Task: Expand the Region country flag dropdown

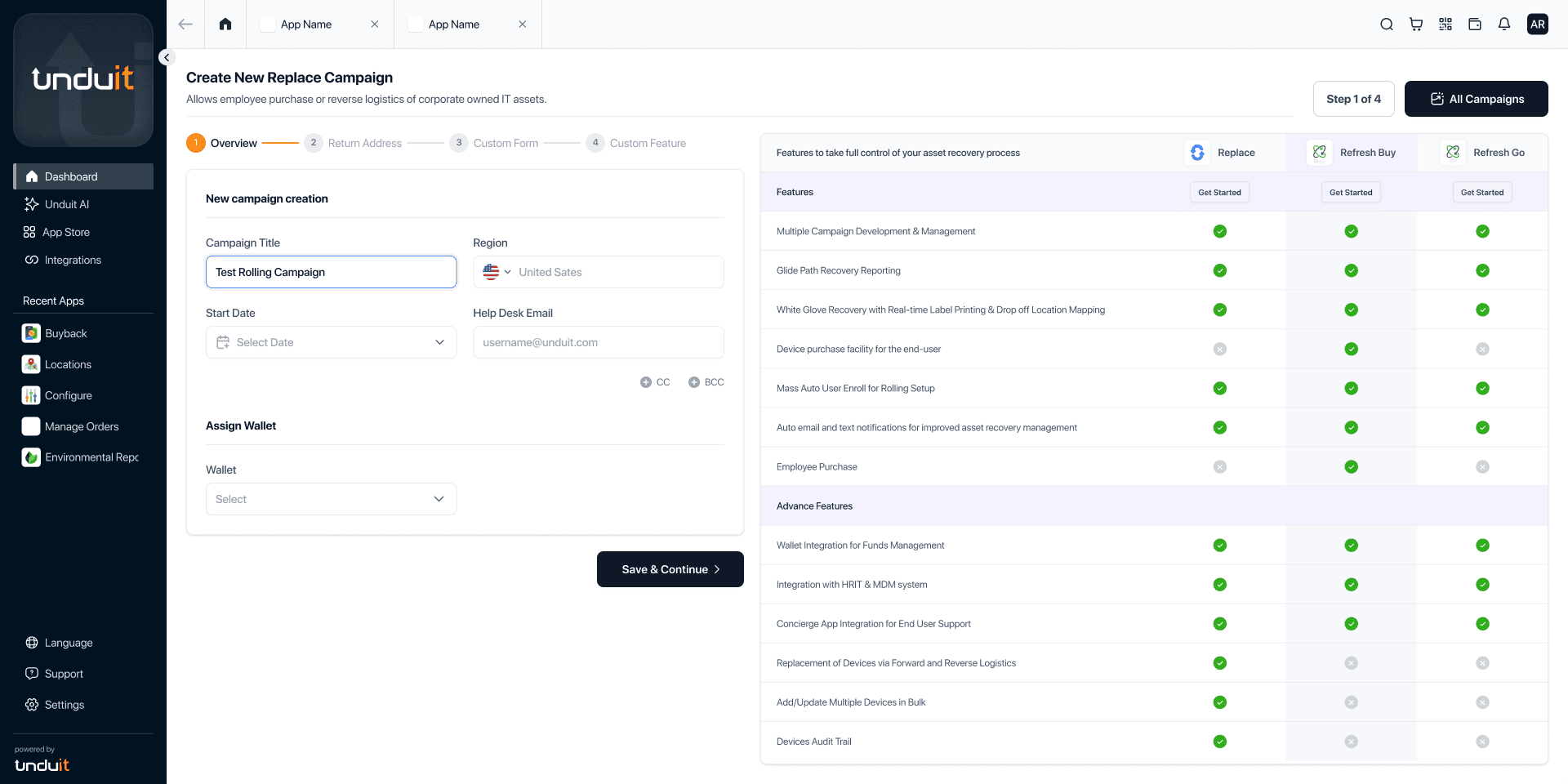Action: click(497, 272)
